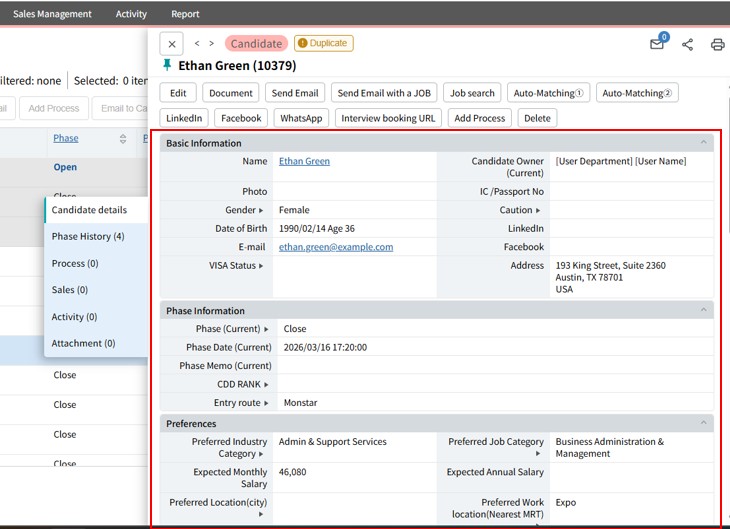Open the Report menu
This screenshot has width=730, height=529.
[185, 14]
